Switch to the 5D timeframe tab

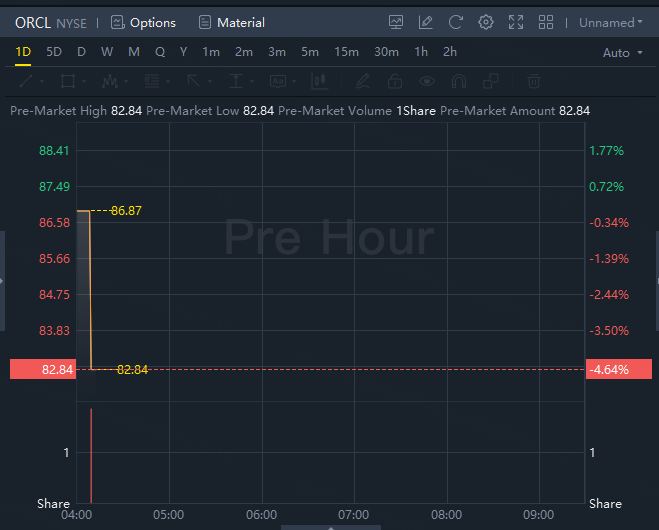[x=54, y=52]
